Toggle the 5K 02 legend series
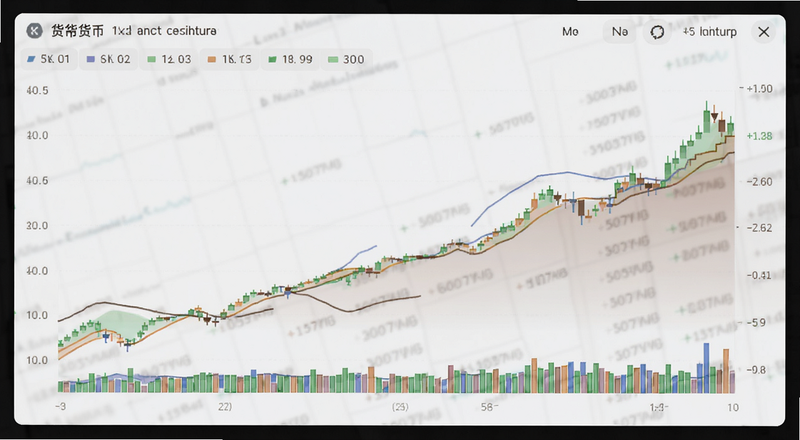The width and height of the screenshot is (800, 440). 109,59
